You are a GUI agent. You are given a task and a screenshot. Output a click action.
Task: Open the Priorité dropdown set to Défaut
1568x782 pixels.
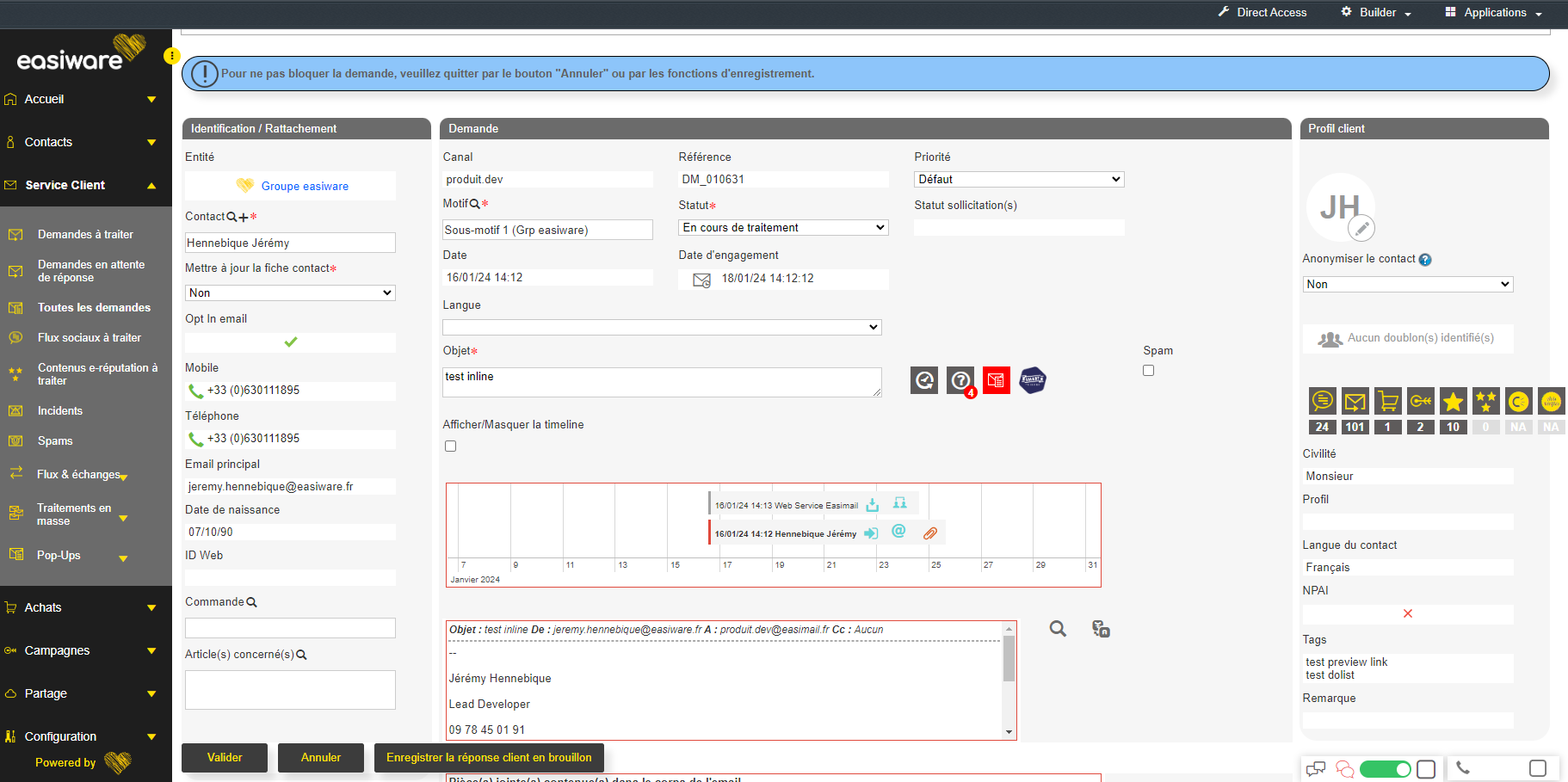coord(1018,179)
